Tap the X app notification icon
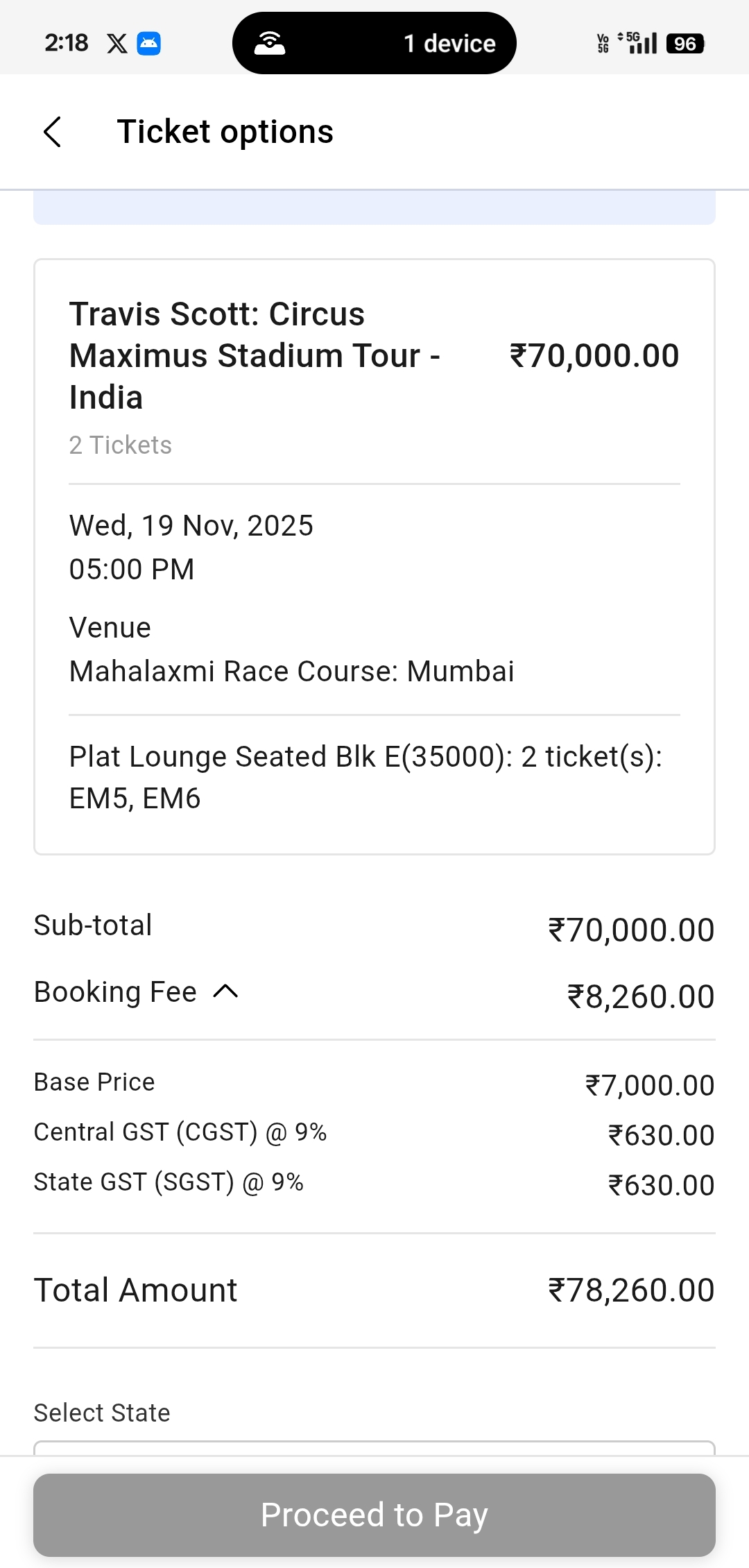Image resolution: width=749 pixels, height=1568 pixels. [x=117, y=44]
